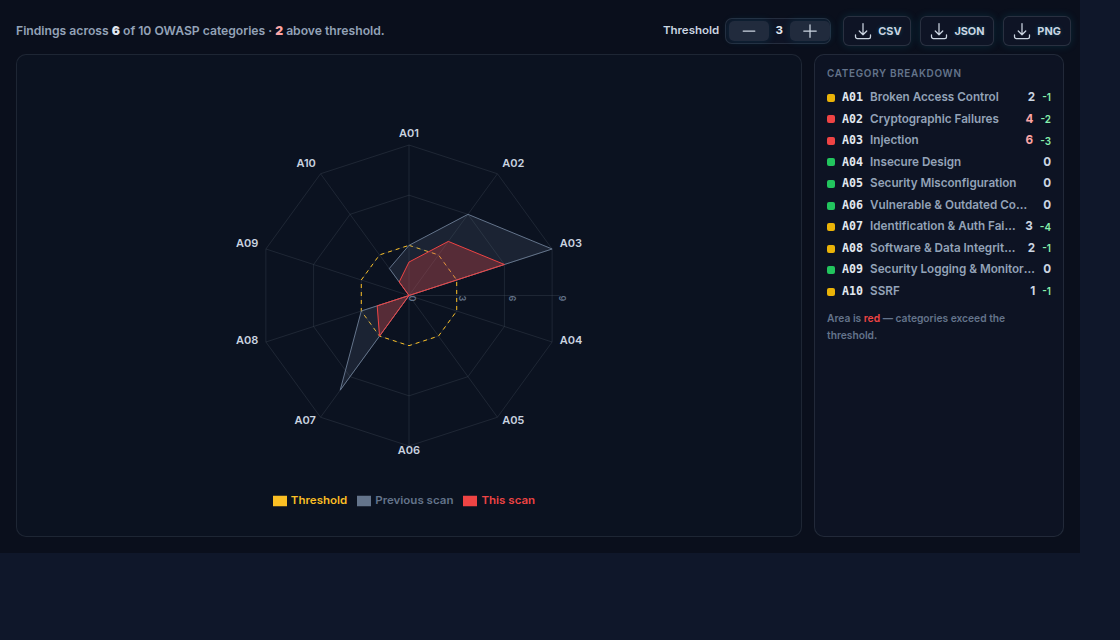The height and width of the screenshot is (640, 1120).
Task: Select A01 Broken Access Control row
Action: [939, 97]
